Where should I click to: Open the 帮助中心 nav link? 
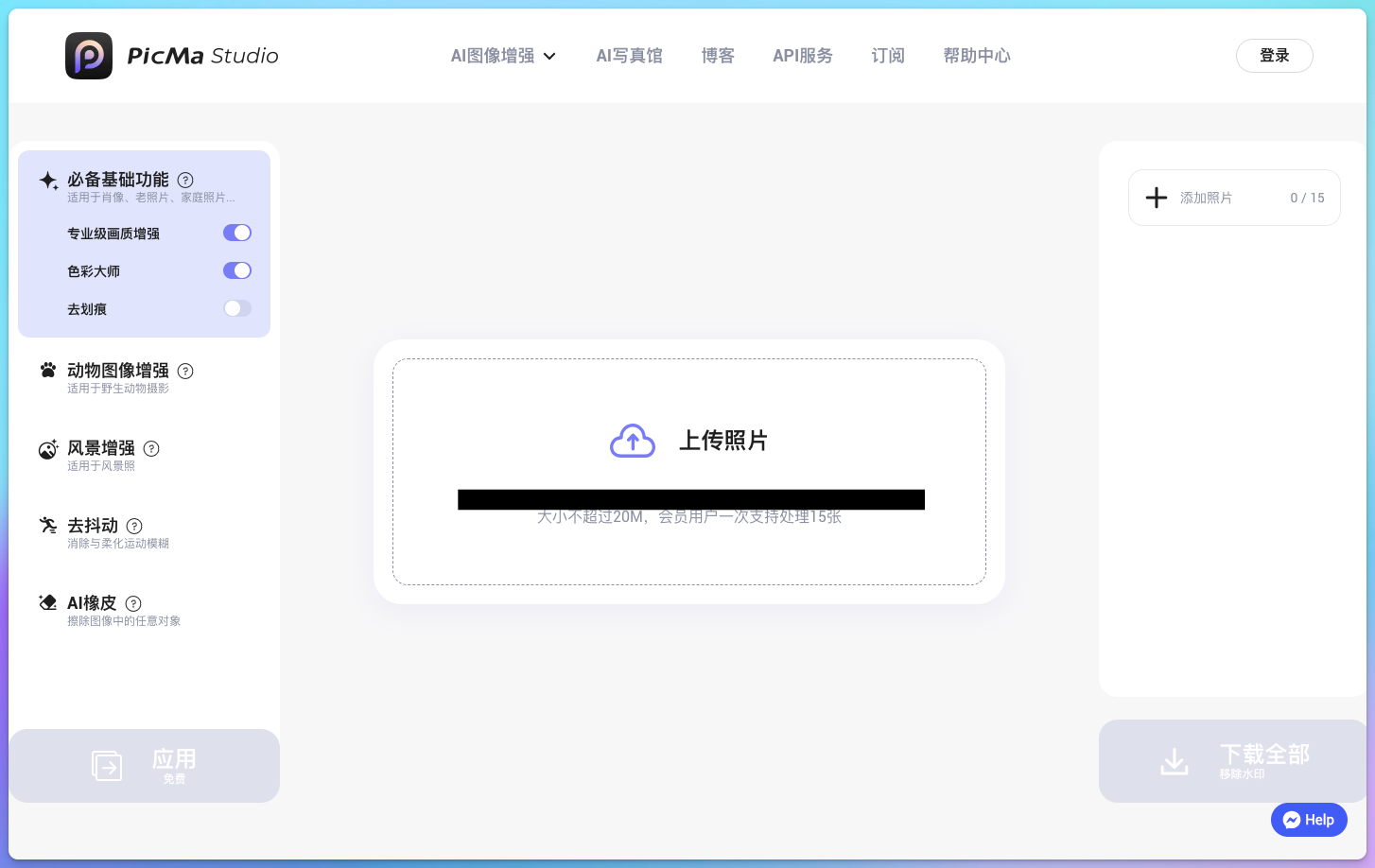pos(976,56)
